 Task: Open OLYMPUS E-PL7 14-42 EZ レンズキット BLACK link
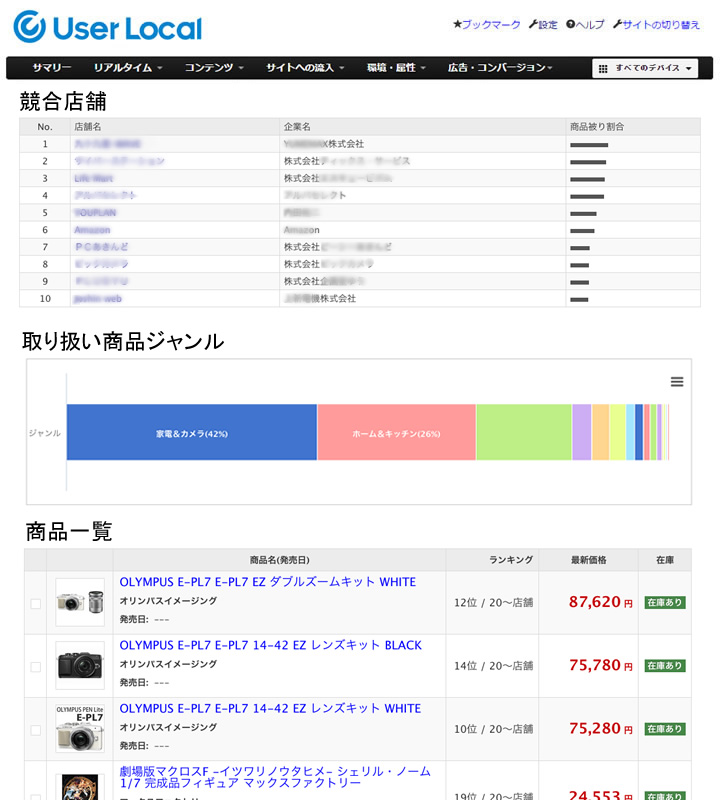[x=270, y=645]
